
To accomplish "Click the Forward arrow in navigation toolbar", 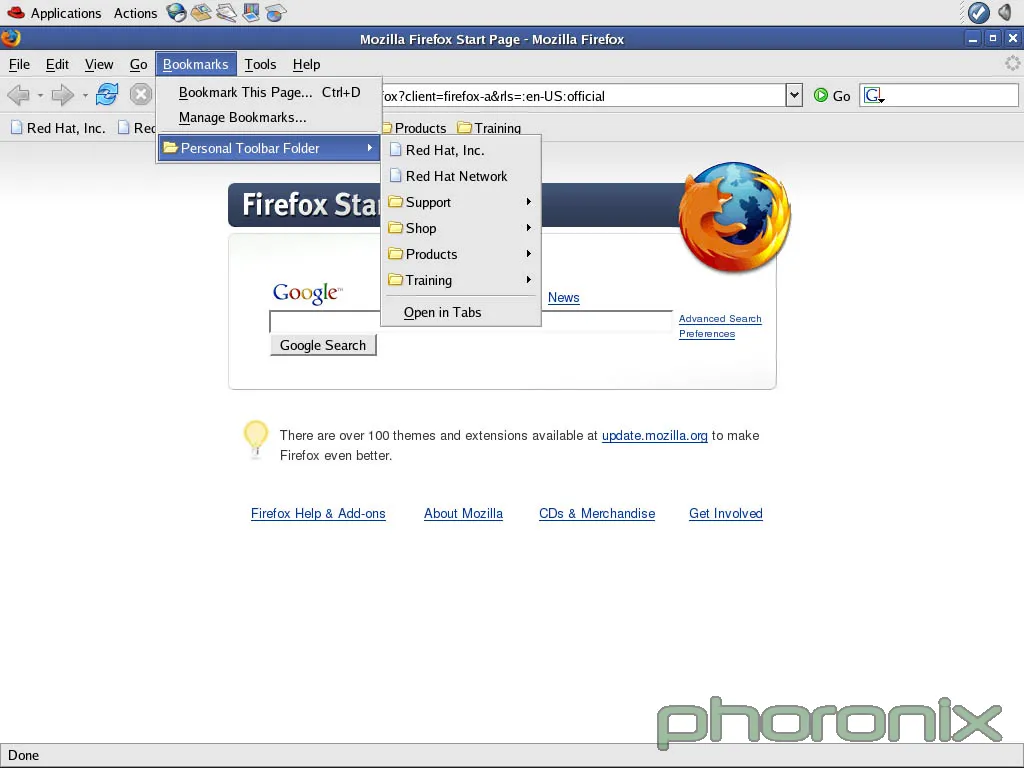I will tap(62, 96).
